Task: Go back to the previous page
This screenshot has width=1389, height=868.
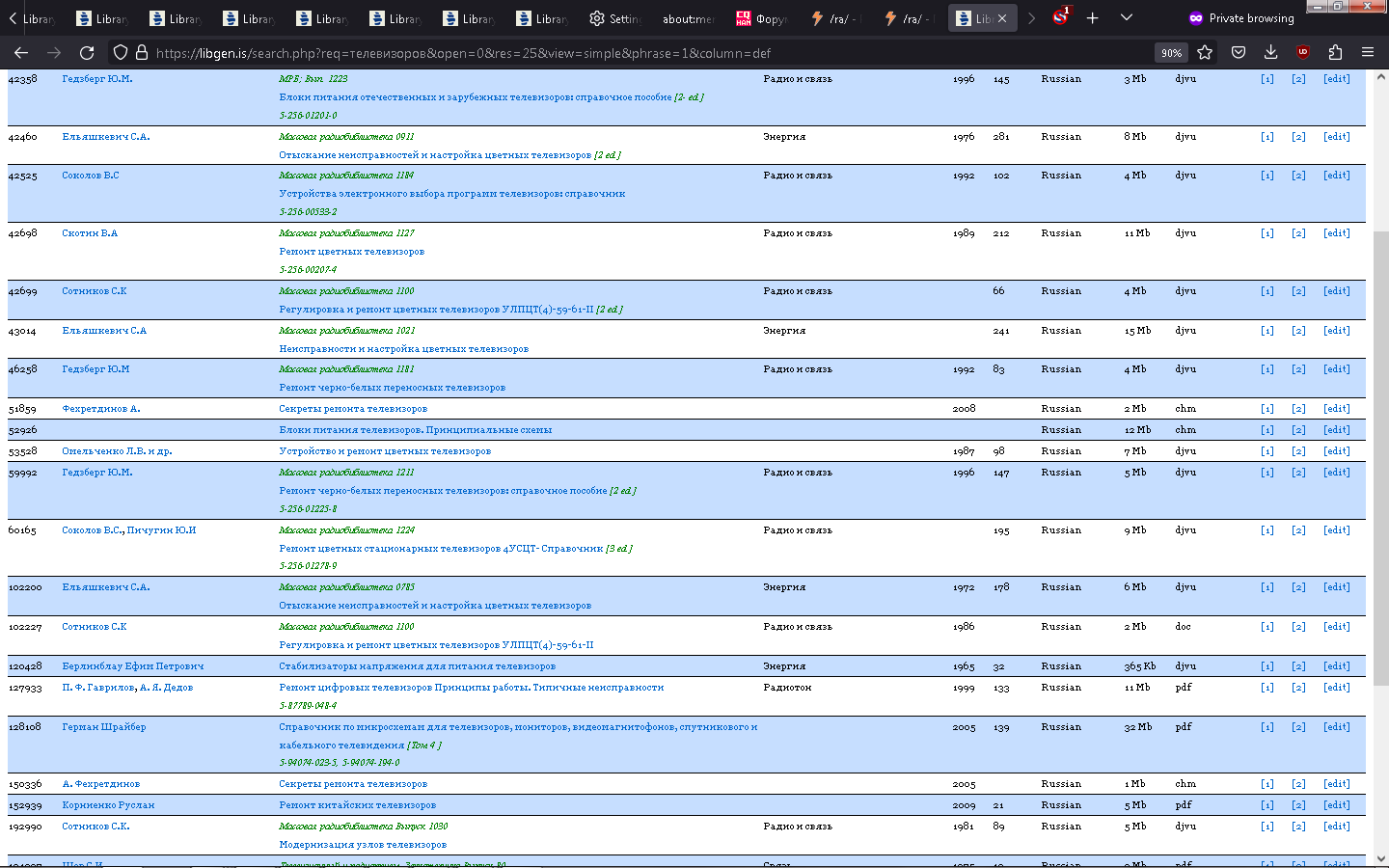Action: pos(21,53)
